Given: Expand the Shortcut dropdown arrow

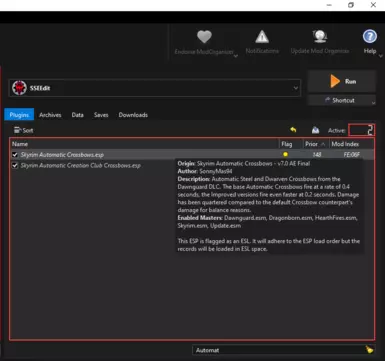Looking at the screenshot, I should tap(373, 103).
